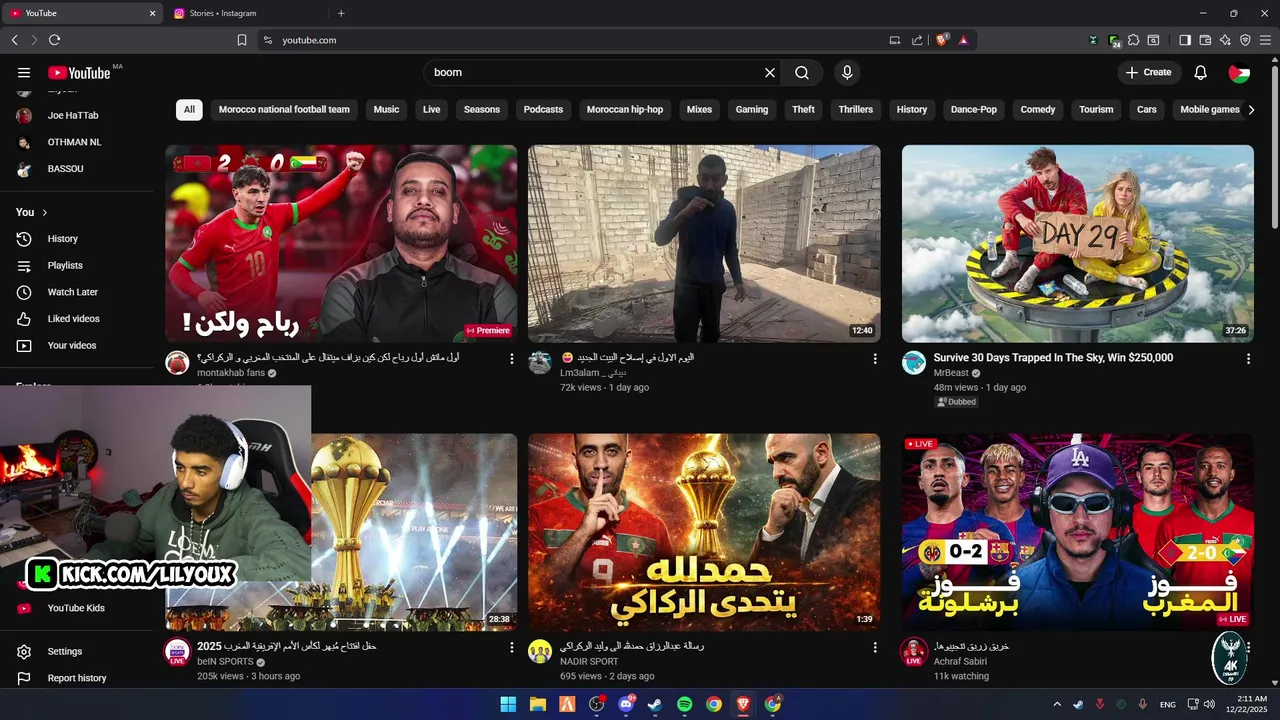Open Report history in the sidebar
The width and height of the screenshot is (1280, 720).
point(78,678)
